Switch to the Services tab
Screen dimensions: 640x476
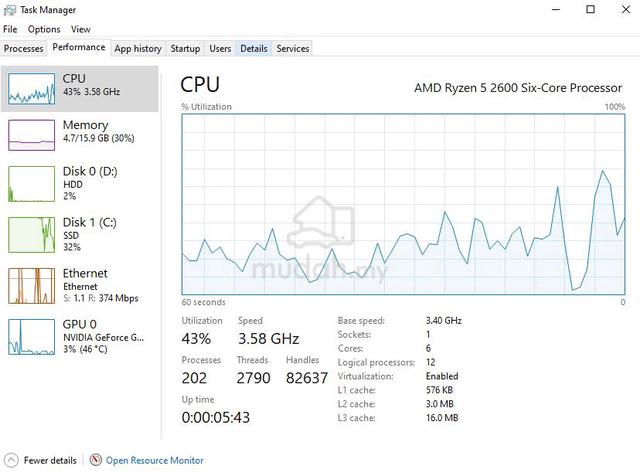[293, 49]
